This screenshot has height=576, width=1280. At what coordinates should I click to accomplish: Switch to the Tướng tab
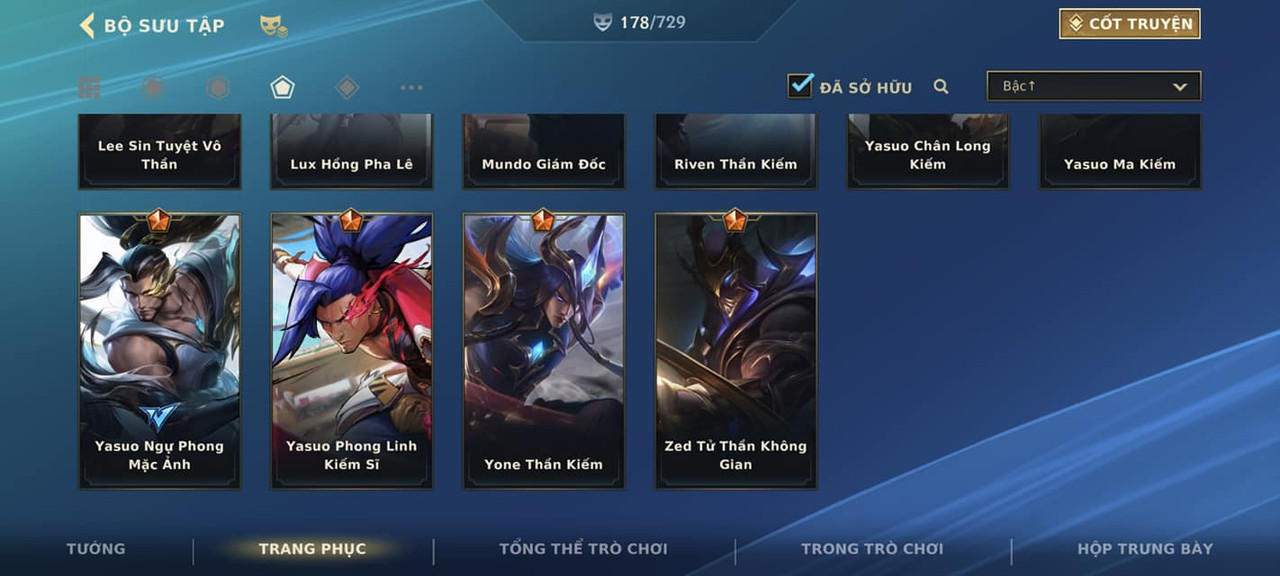96,549
